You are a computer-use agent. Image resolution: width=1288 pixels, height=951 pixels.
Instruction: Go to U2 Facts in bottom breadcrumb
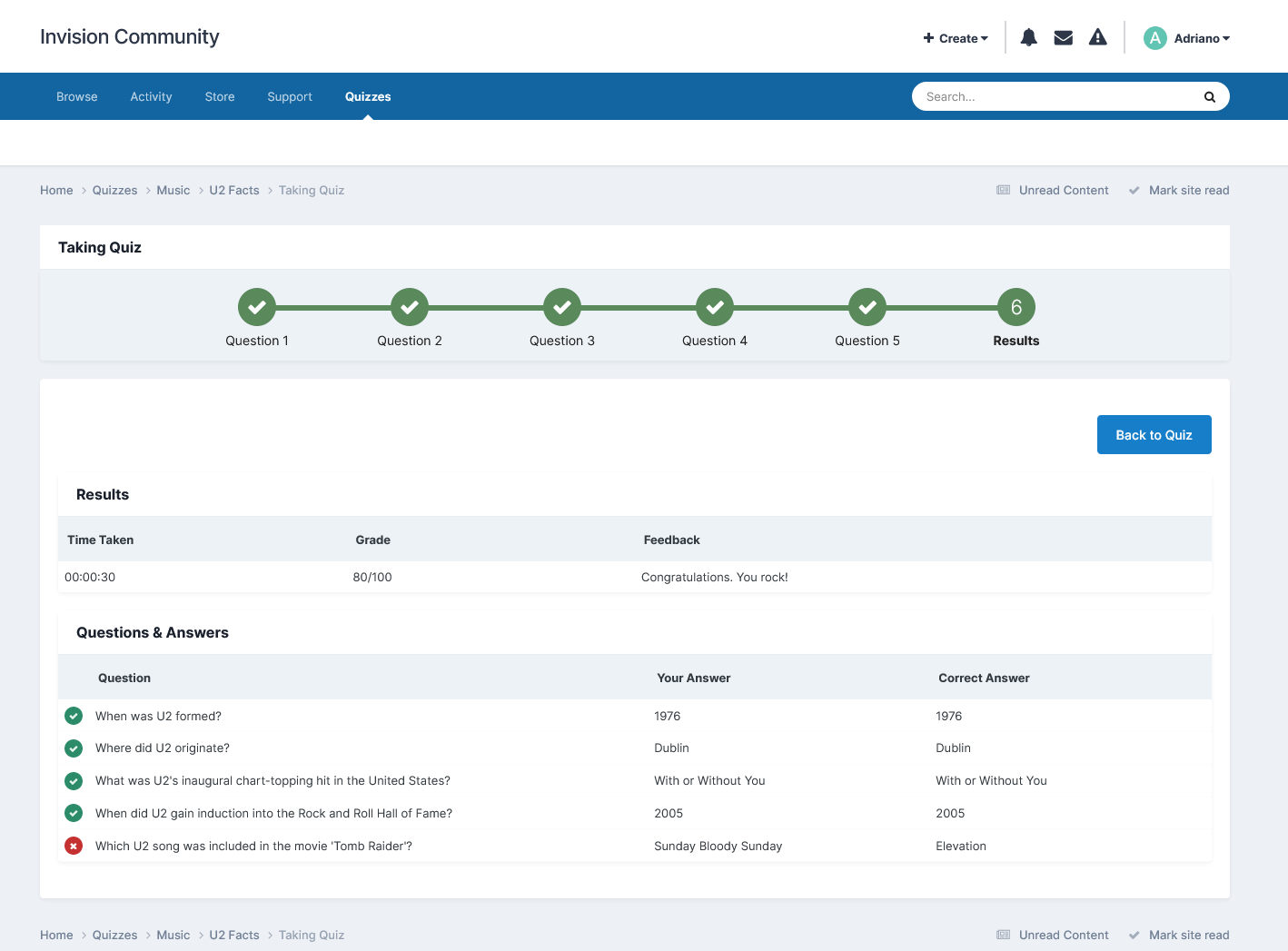pyautogui.click(x=234, y=935)
